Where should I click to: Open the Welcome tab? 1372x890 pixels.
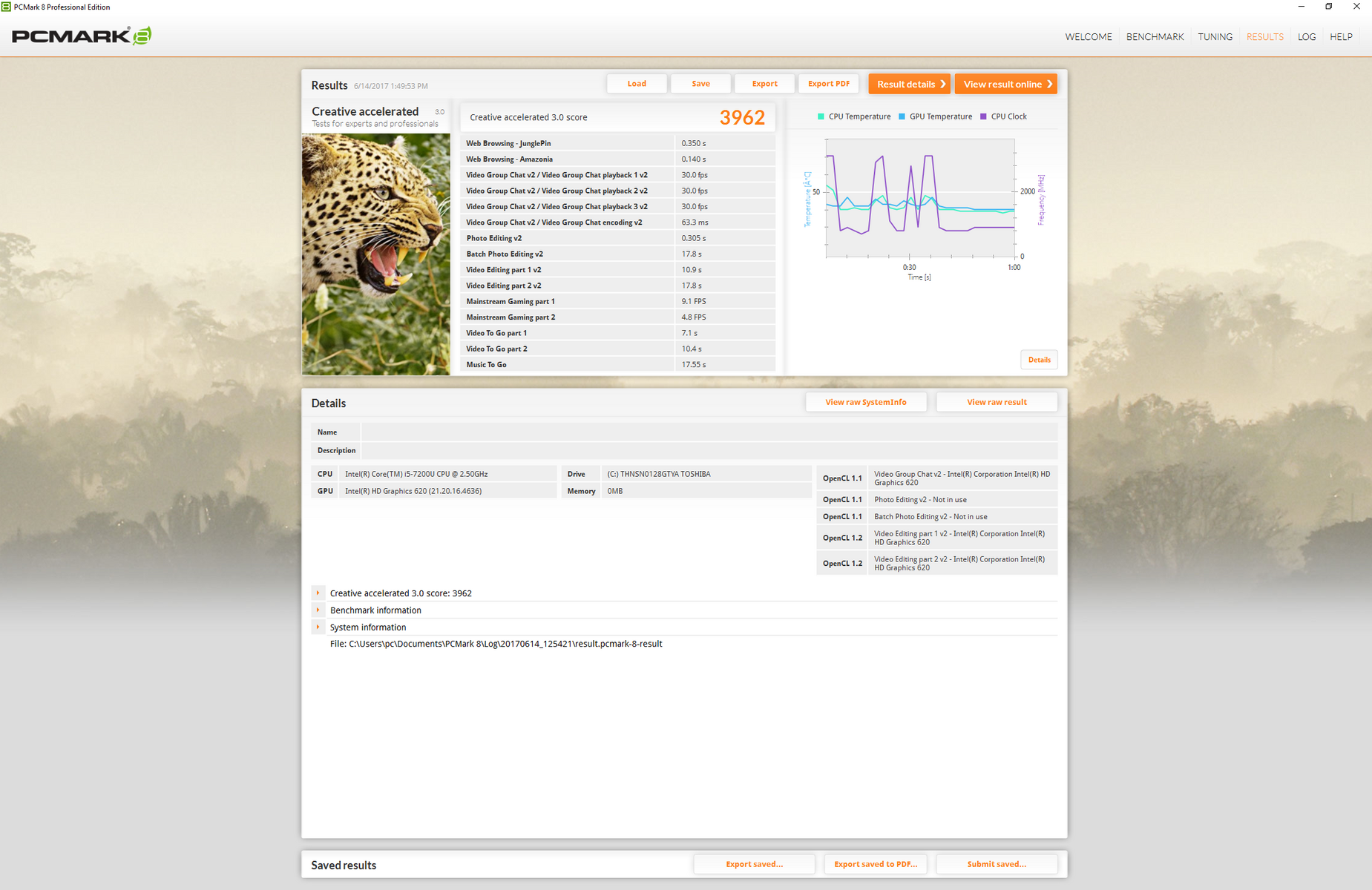click(x=1088, y=37)
